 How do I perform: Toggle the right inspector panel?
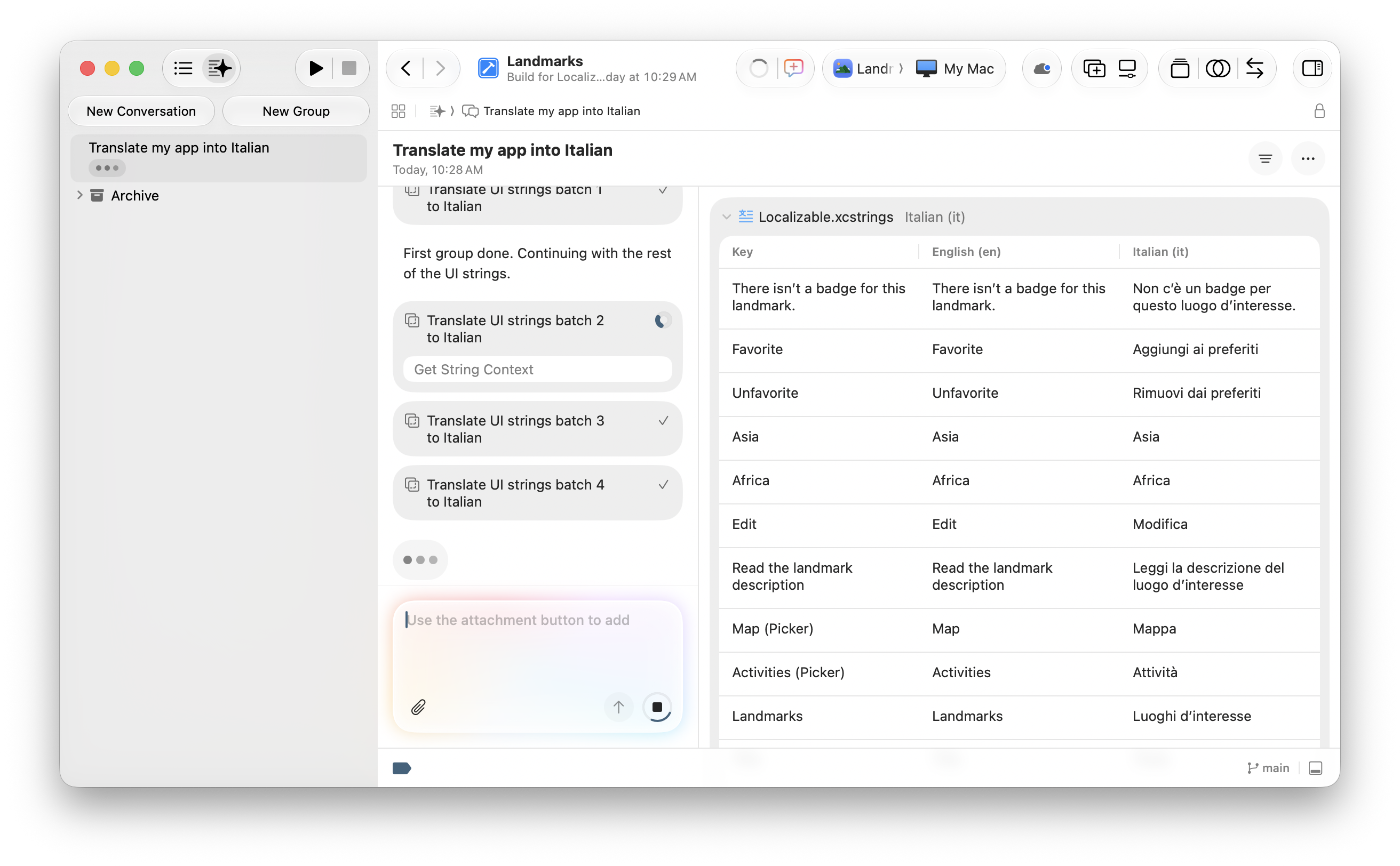click(1312, 69)
